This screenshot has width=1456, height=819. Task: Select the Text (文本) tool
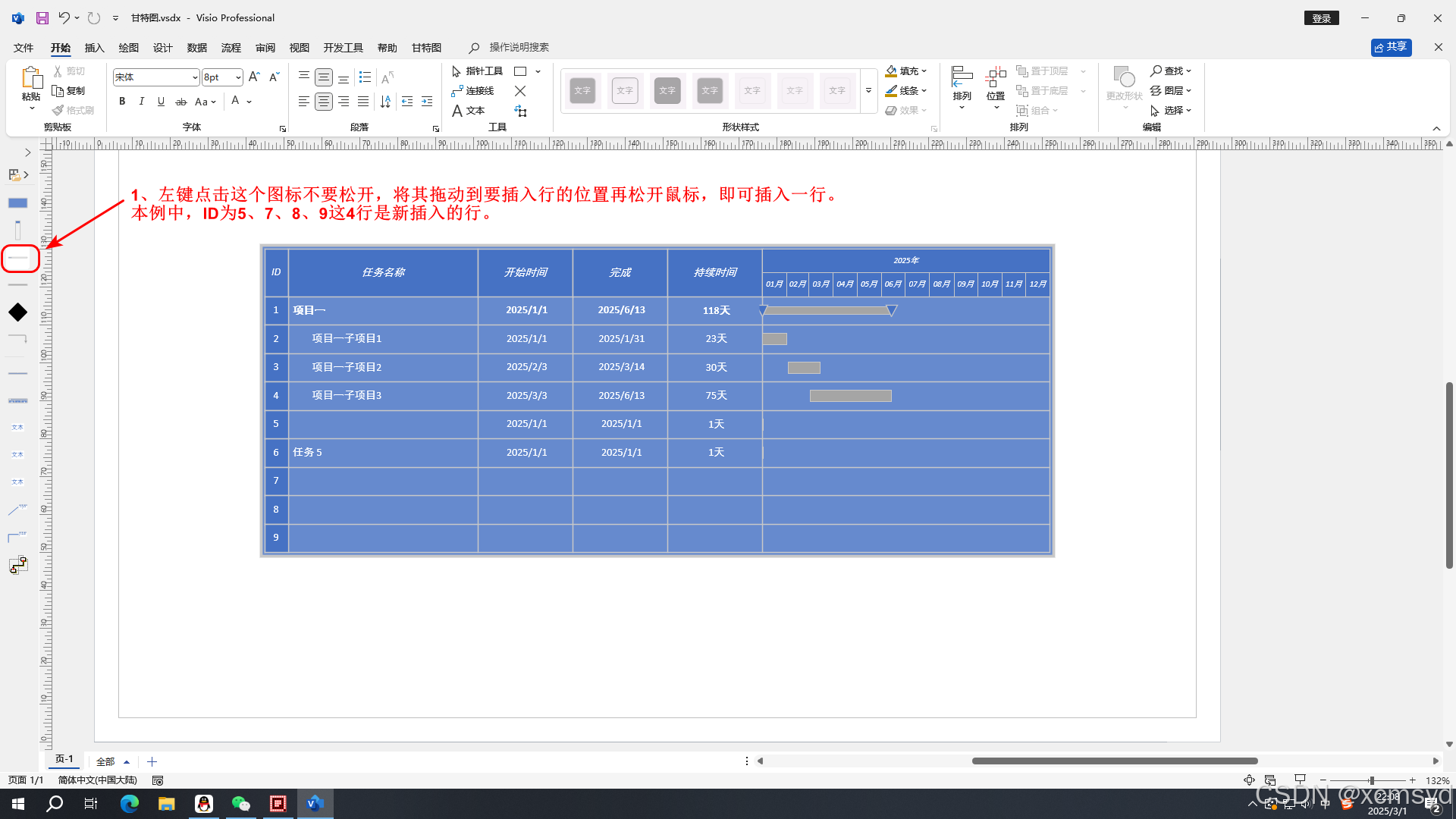(x=468, y=111)
